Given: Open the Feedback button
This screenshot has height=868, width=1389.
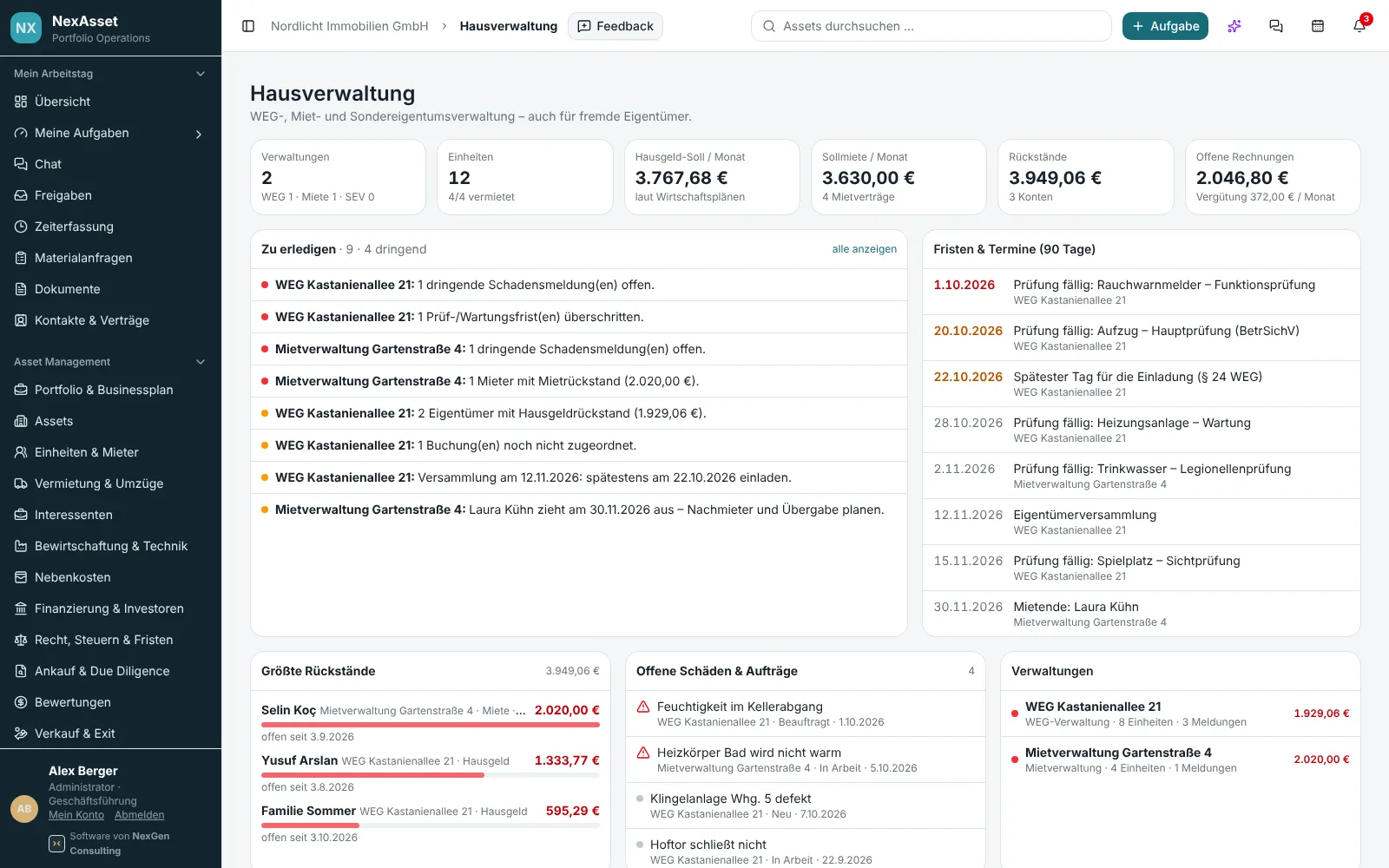Looking at the screenshot, I should click(616, 26).
